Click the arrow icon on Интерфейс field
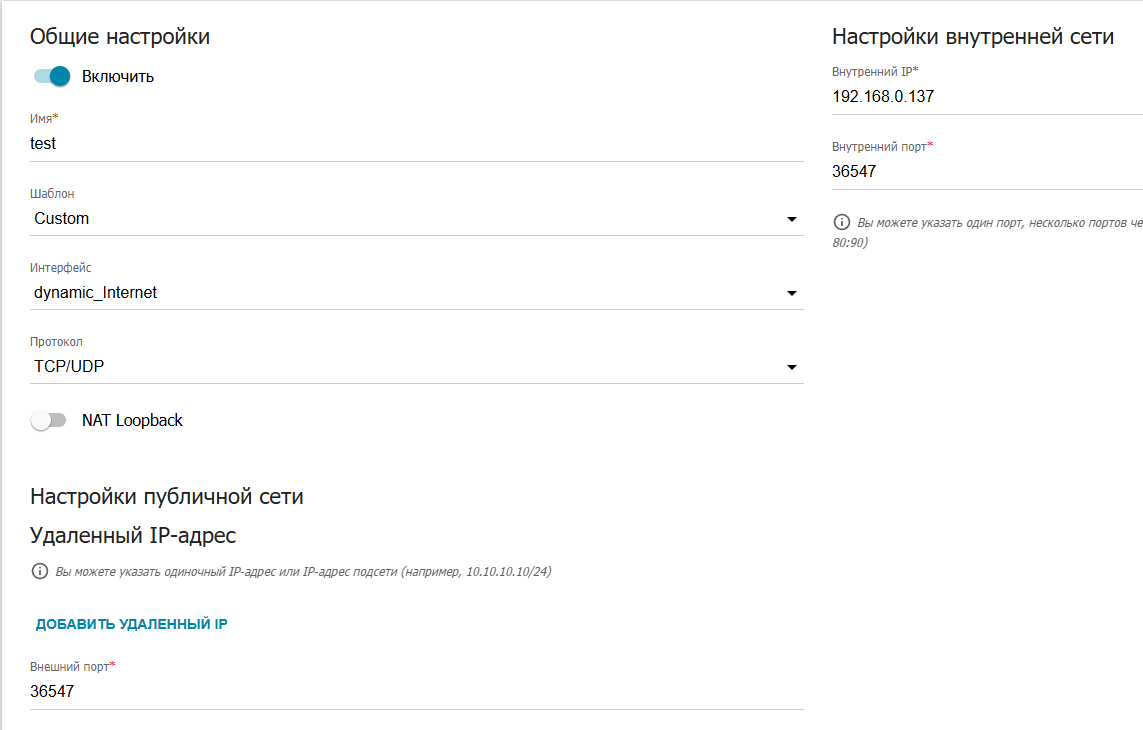Viewport: 1143px width, 730px height. pyautogui.click(x=792, y=293)
